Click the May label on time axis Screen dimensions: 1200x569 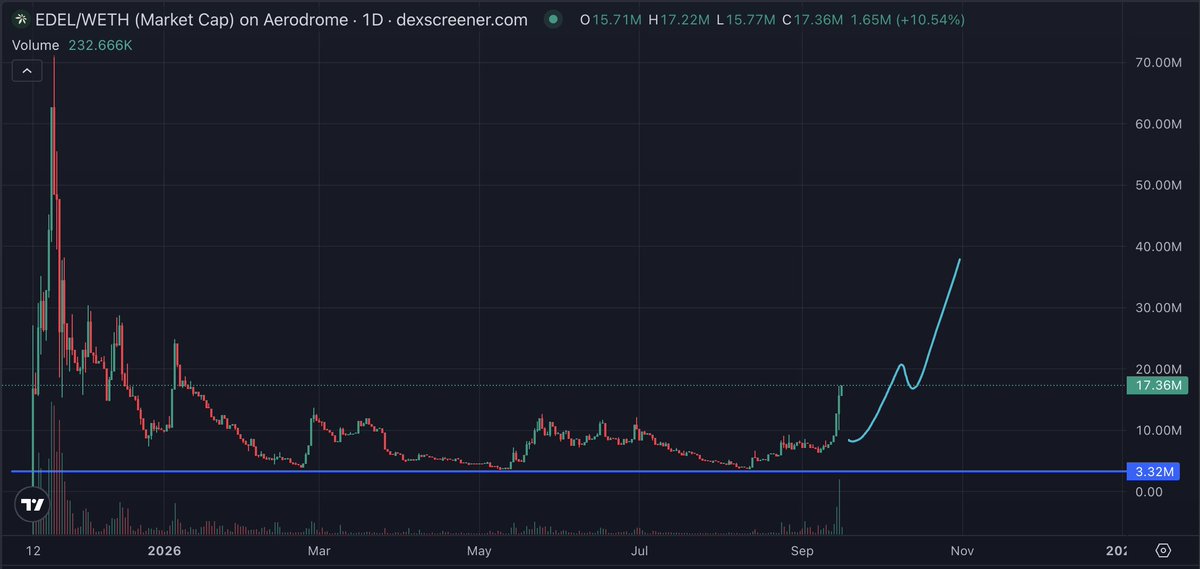tap(479, 551)
